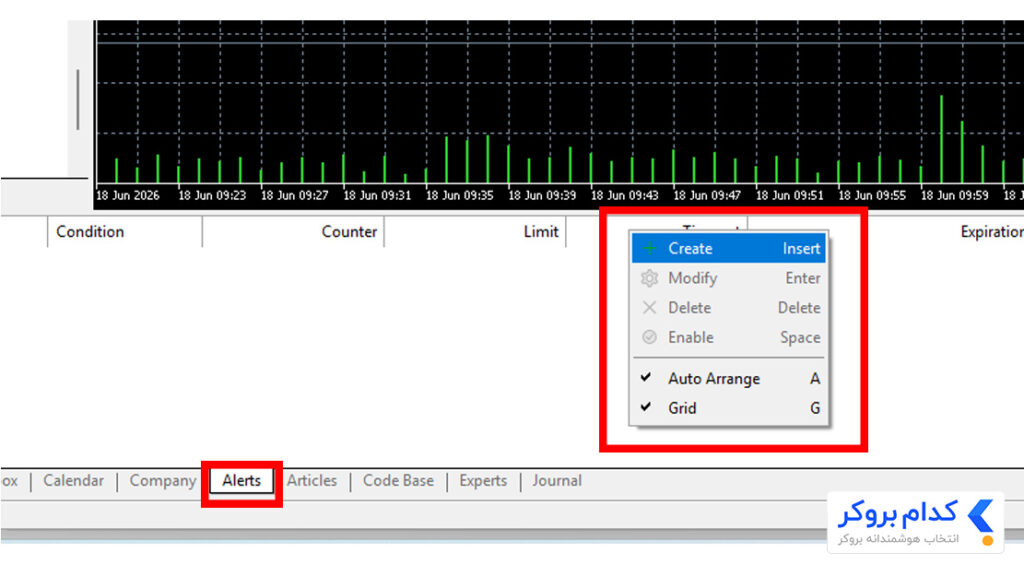The image size is (1024, 576).
Task: Click the 18 Jun 2026 date label
Action: [x=127, y=195]
